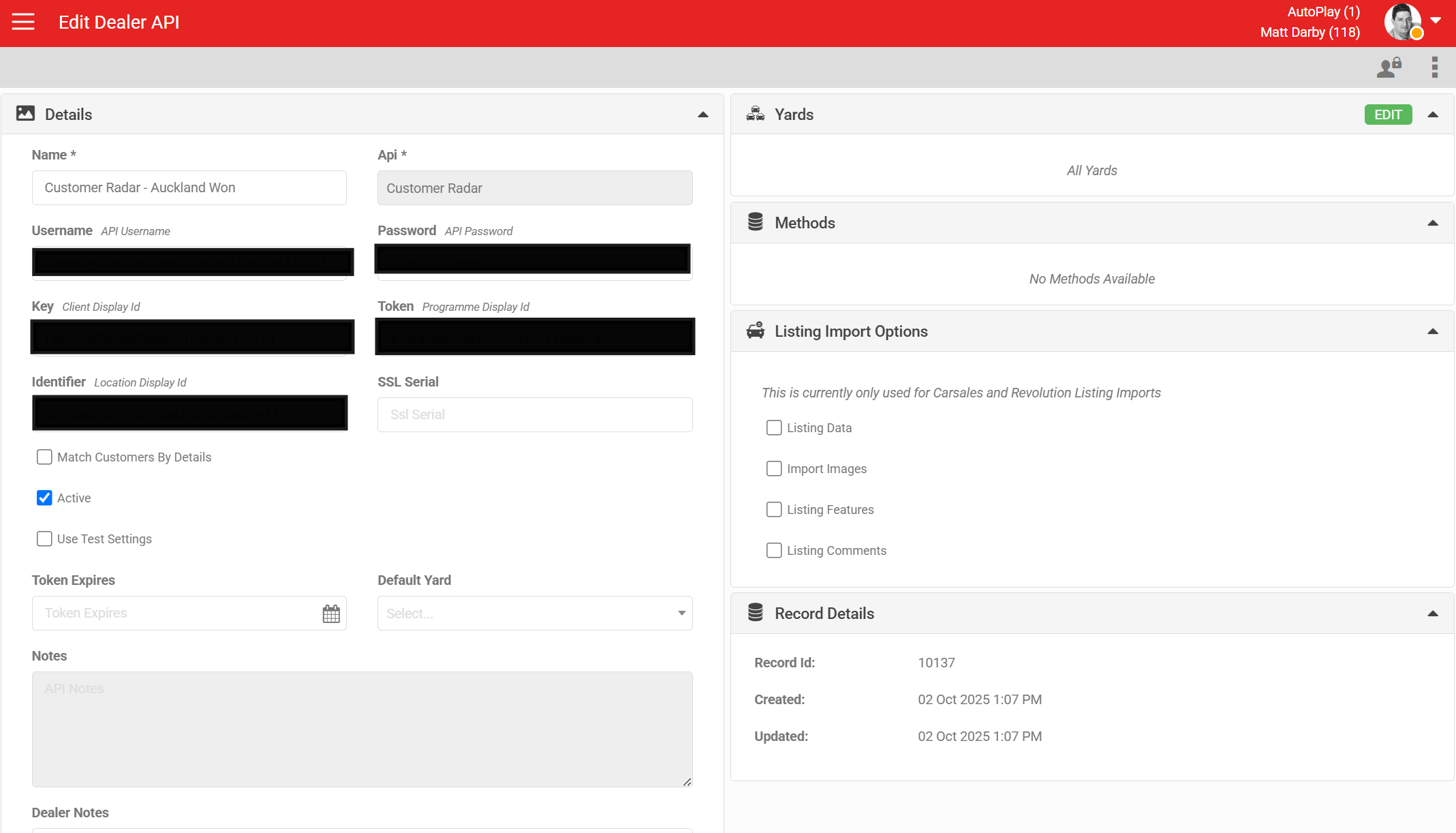Collapse the Listing Import Options panel
Image resolution: width=1456 pixels, height=833 pixels.
pyautogui.click(x=1433, y=331)
